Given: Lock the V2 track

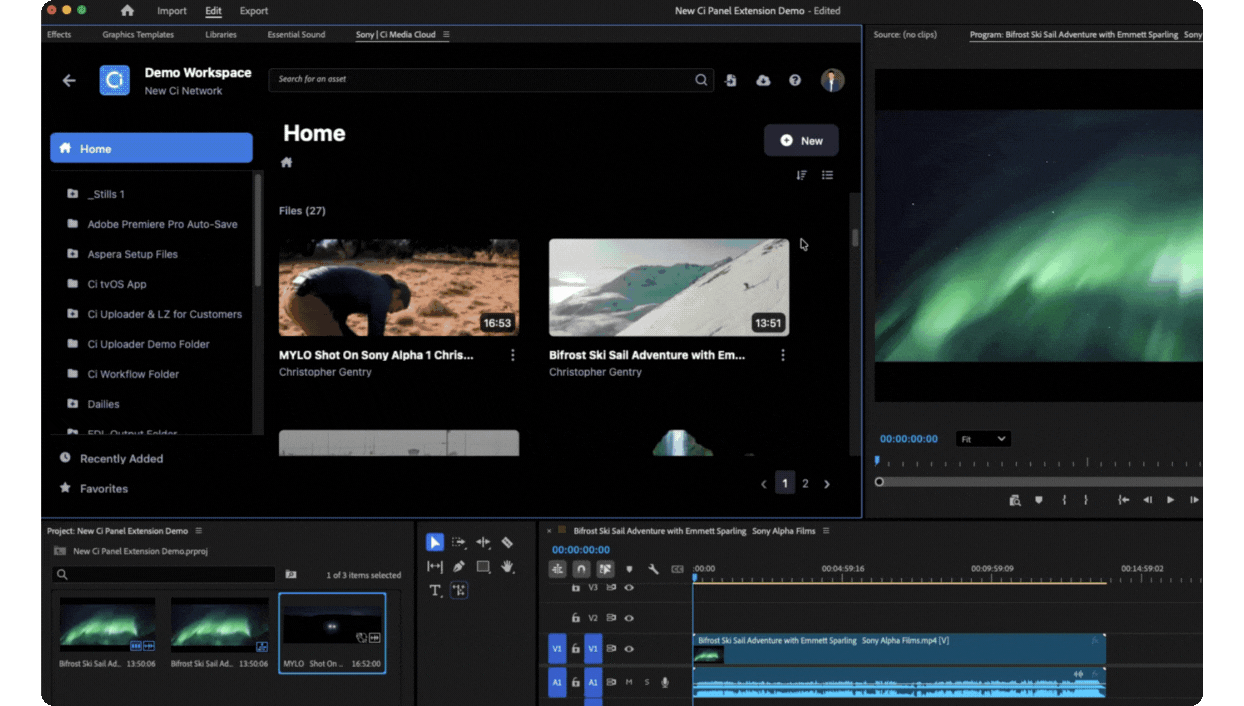Looking at the screenshot, I should click(x=576, y=618).
